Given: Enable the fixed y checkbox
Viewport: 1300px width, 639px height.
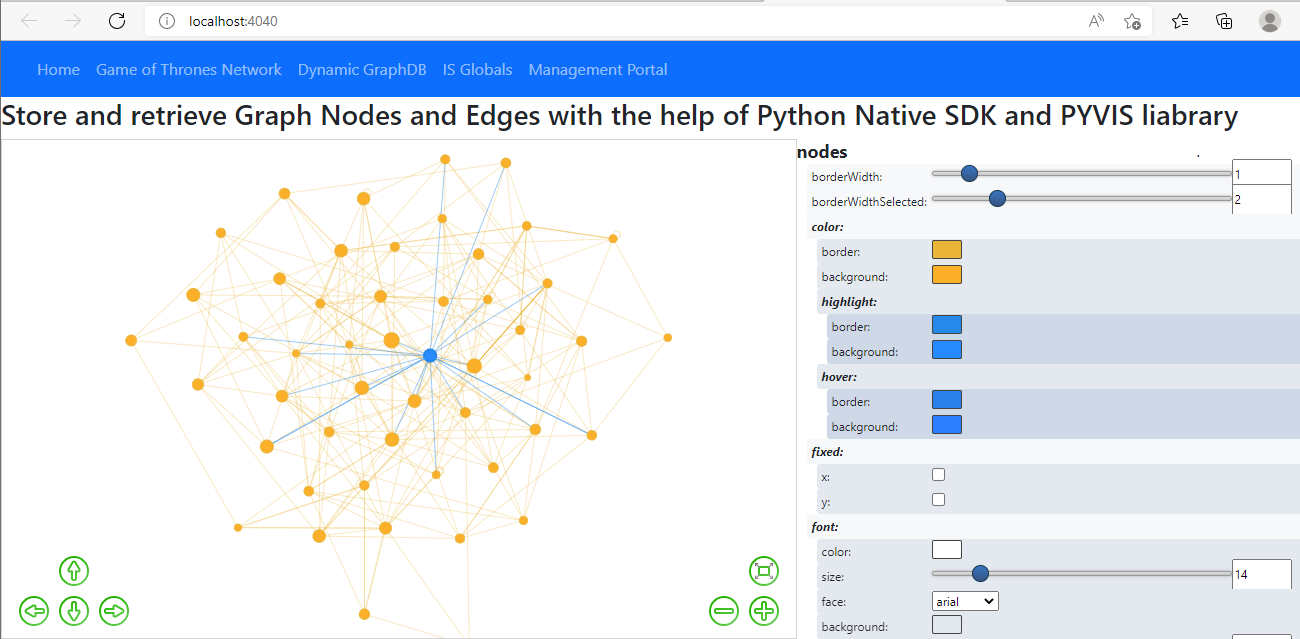Looking at the screenshot, I should (938, 500).
